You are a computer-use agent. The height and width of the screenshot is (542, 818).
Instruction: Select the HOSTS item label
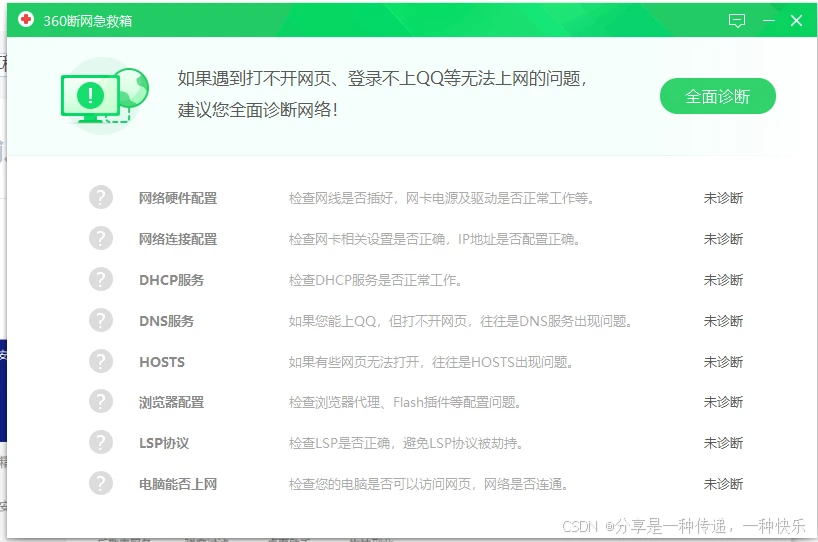(162, 362)
